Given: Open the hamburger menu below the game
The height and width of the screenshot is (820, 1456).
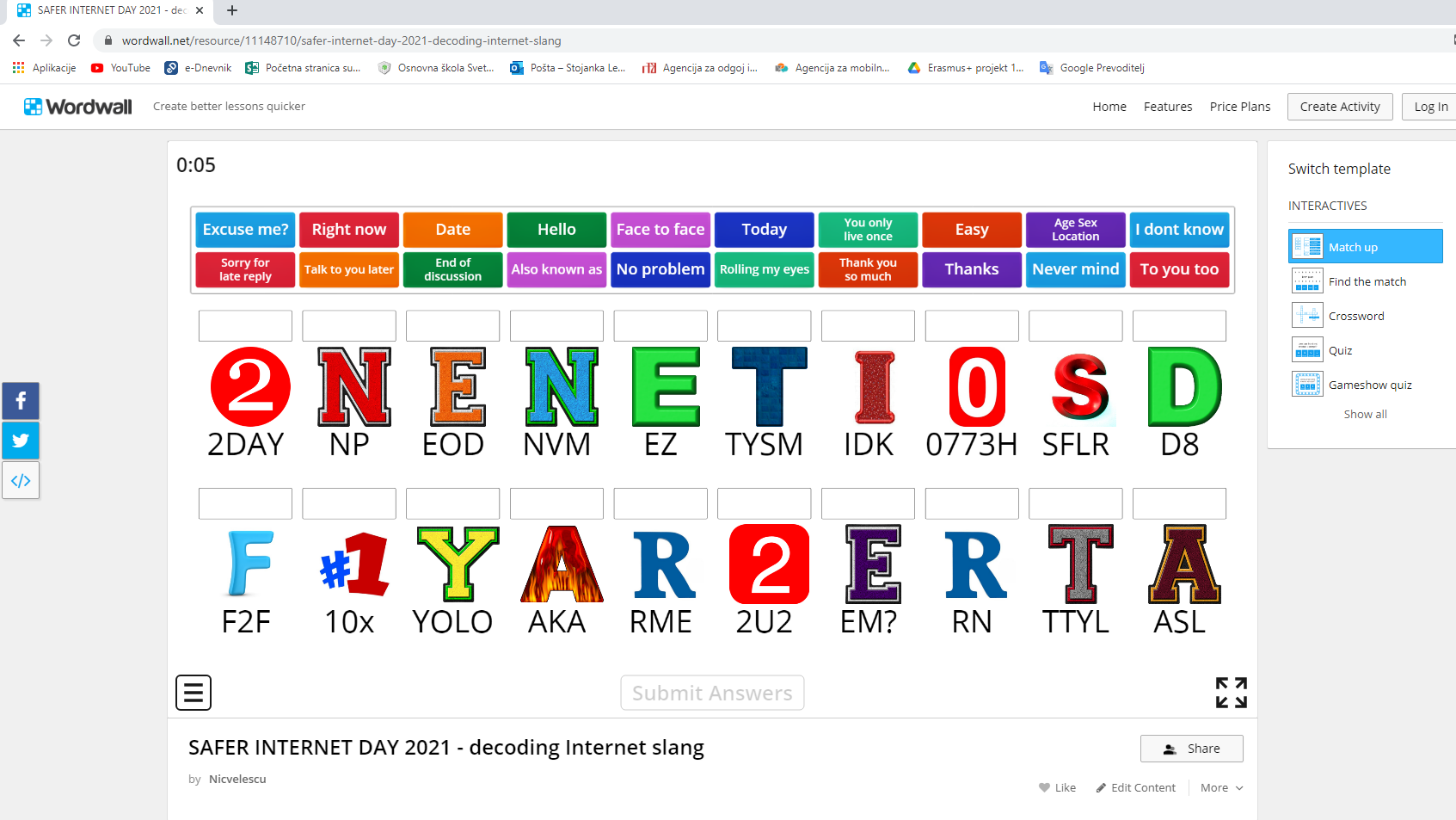Looking at the screenshot, I should [x=194, y=693].
